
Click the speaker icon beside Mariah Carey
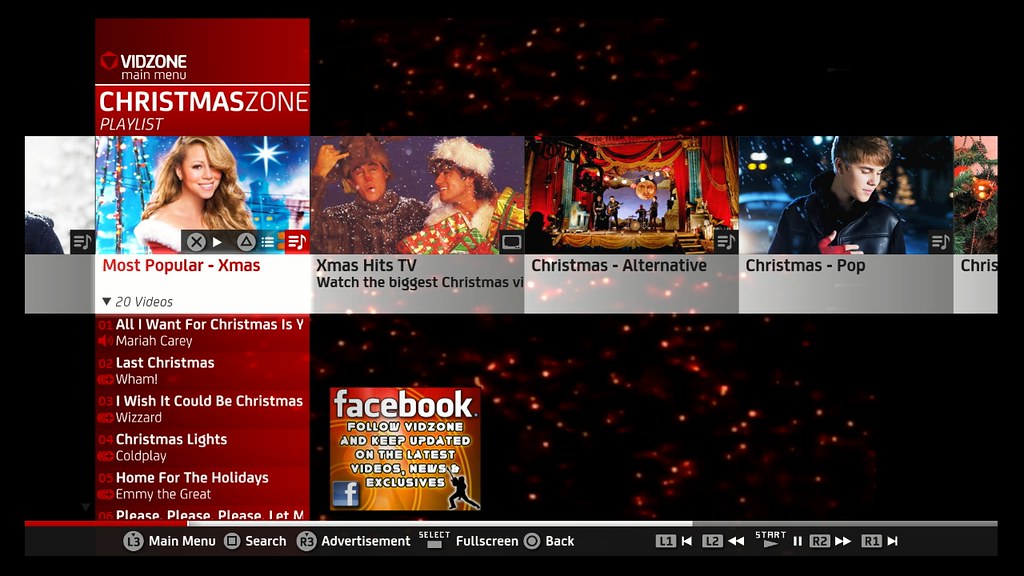point(104,341)
